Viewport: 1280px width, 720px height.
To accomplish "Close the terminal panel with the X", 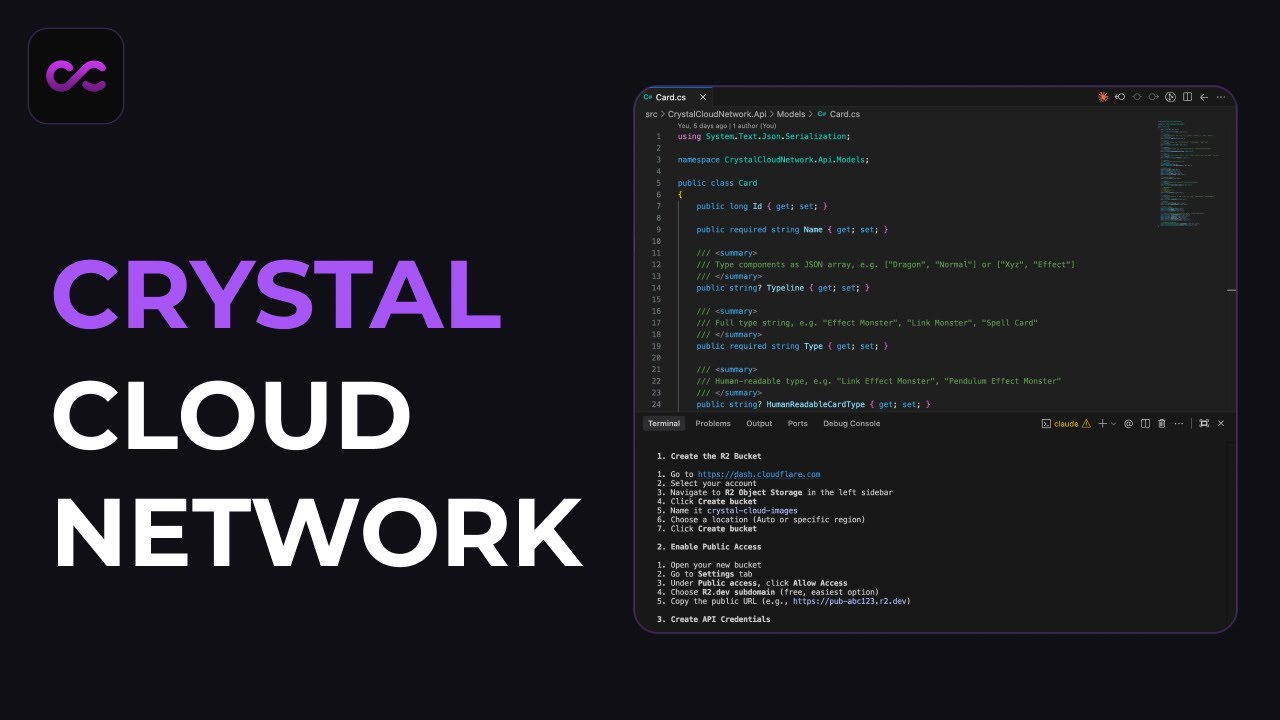I will coord(1221,424).
